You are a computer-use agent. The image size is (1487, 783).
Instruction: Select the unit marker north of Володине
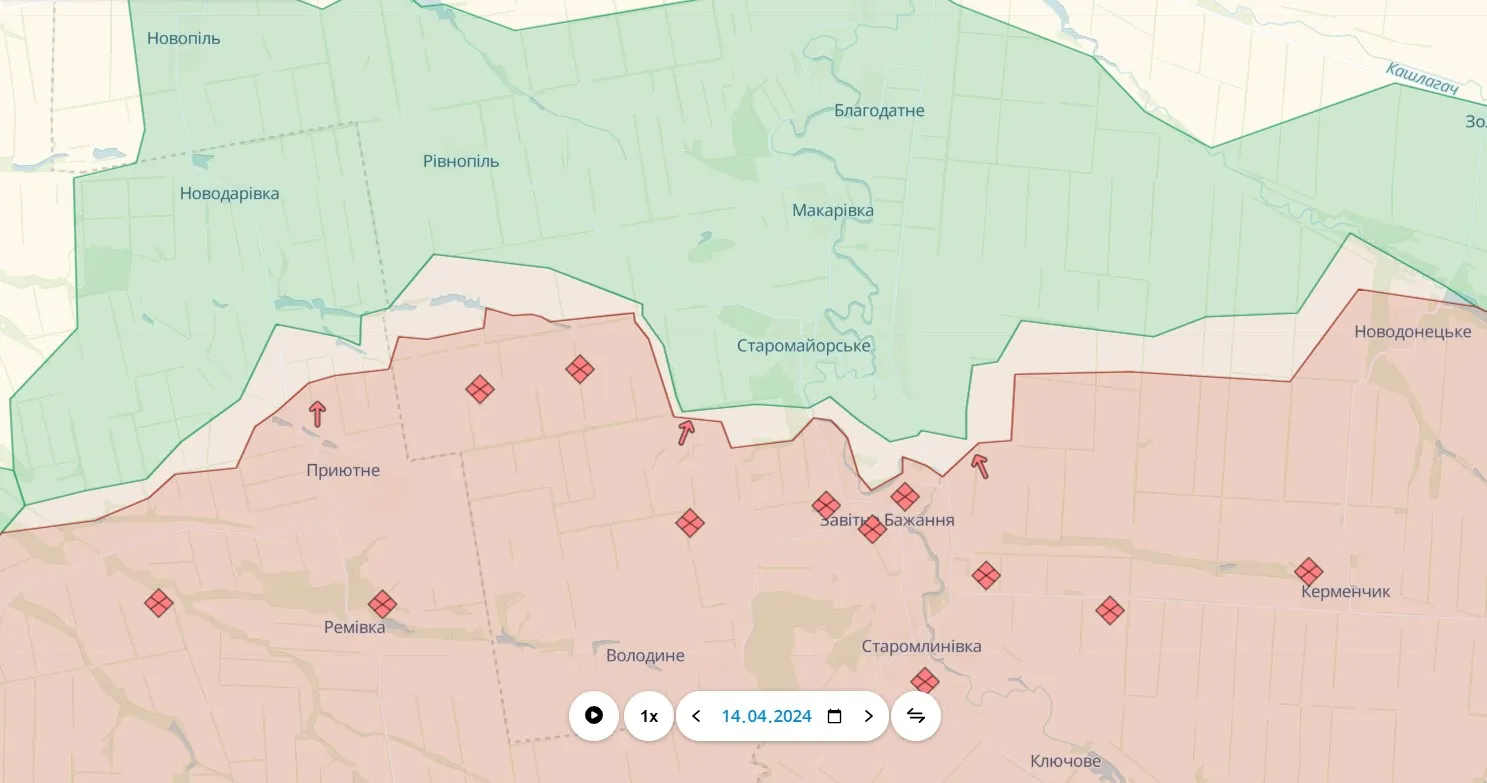tap(689, 523)
